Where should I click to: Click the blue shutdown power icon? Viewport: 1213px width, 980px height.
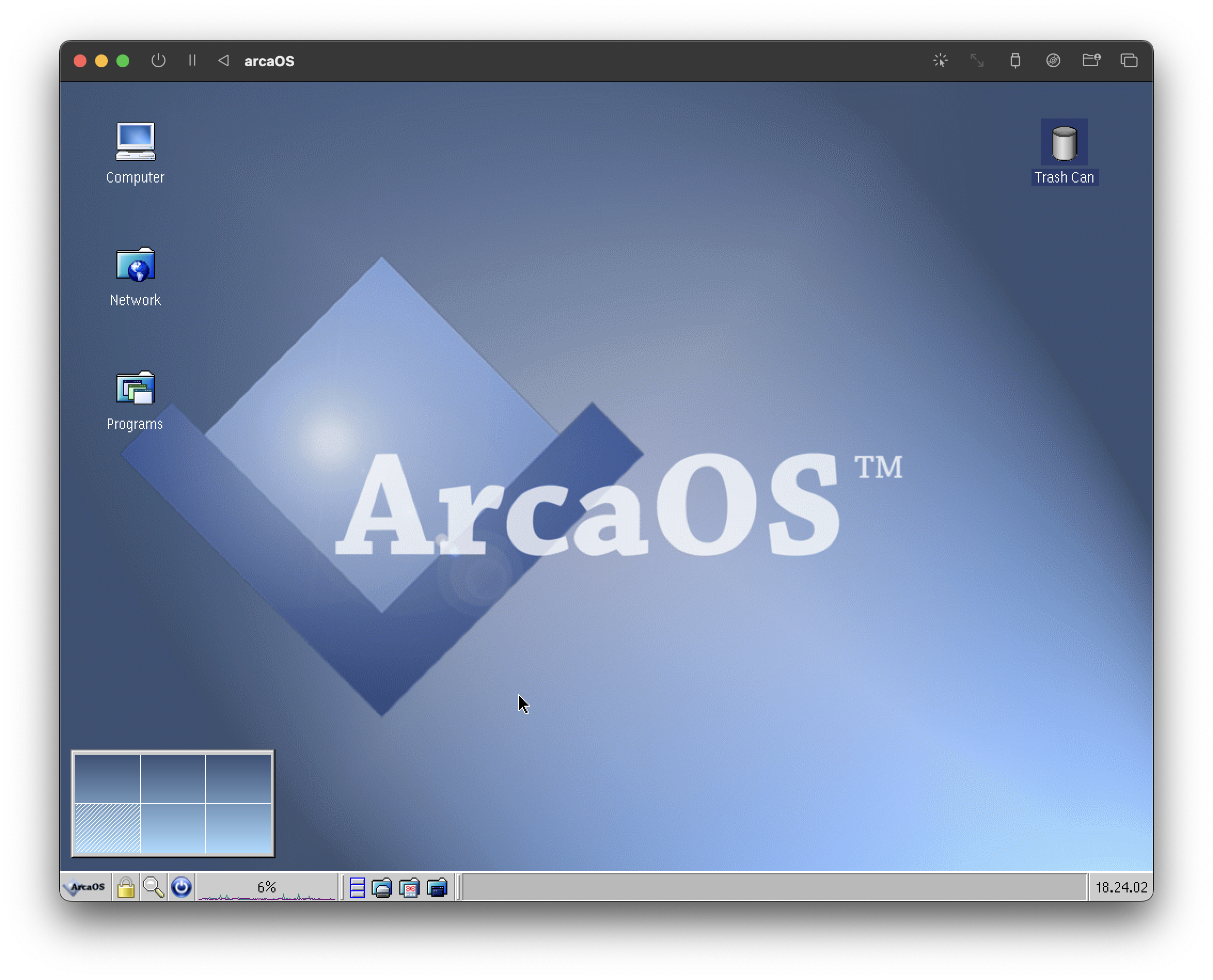[x=182, y=887]
